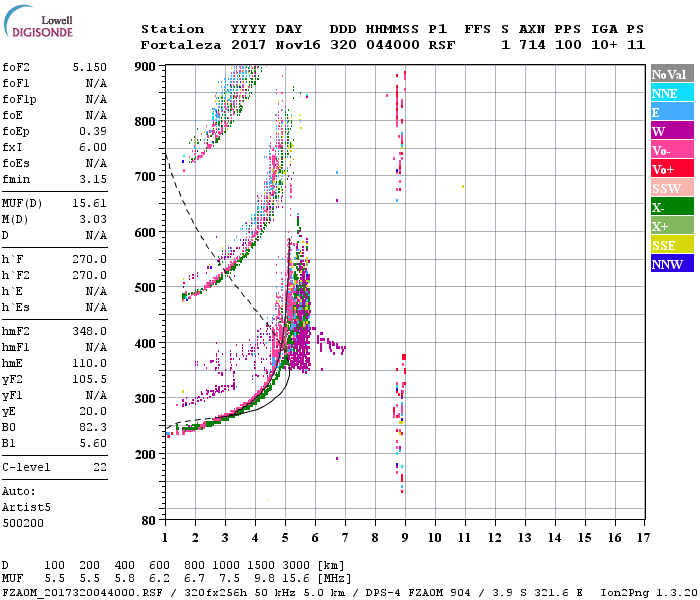This screenshot has width=700, height=600.
Task: Click the Ion2Png 1.3.20 version text
Action: click(649, 593)
